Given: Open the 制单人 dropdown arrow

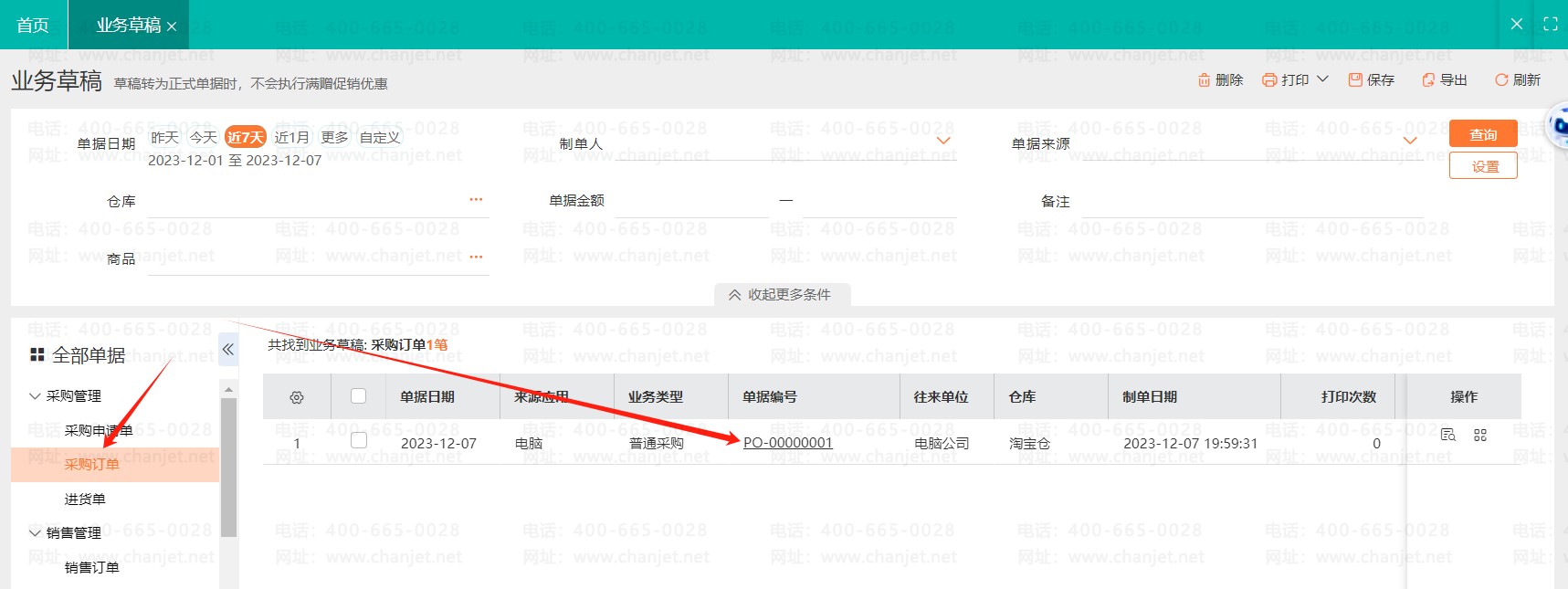Looking at the screenshot, I should coord(944,141).
